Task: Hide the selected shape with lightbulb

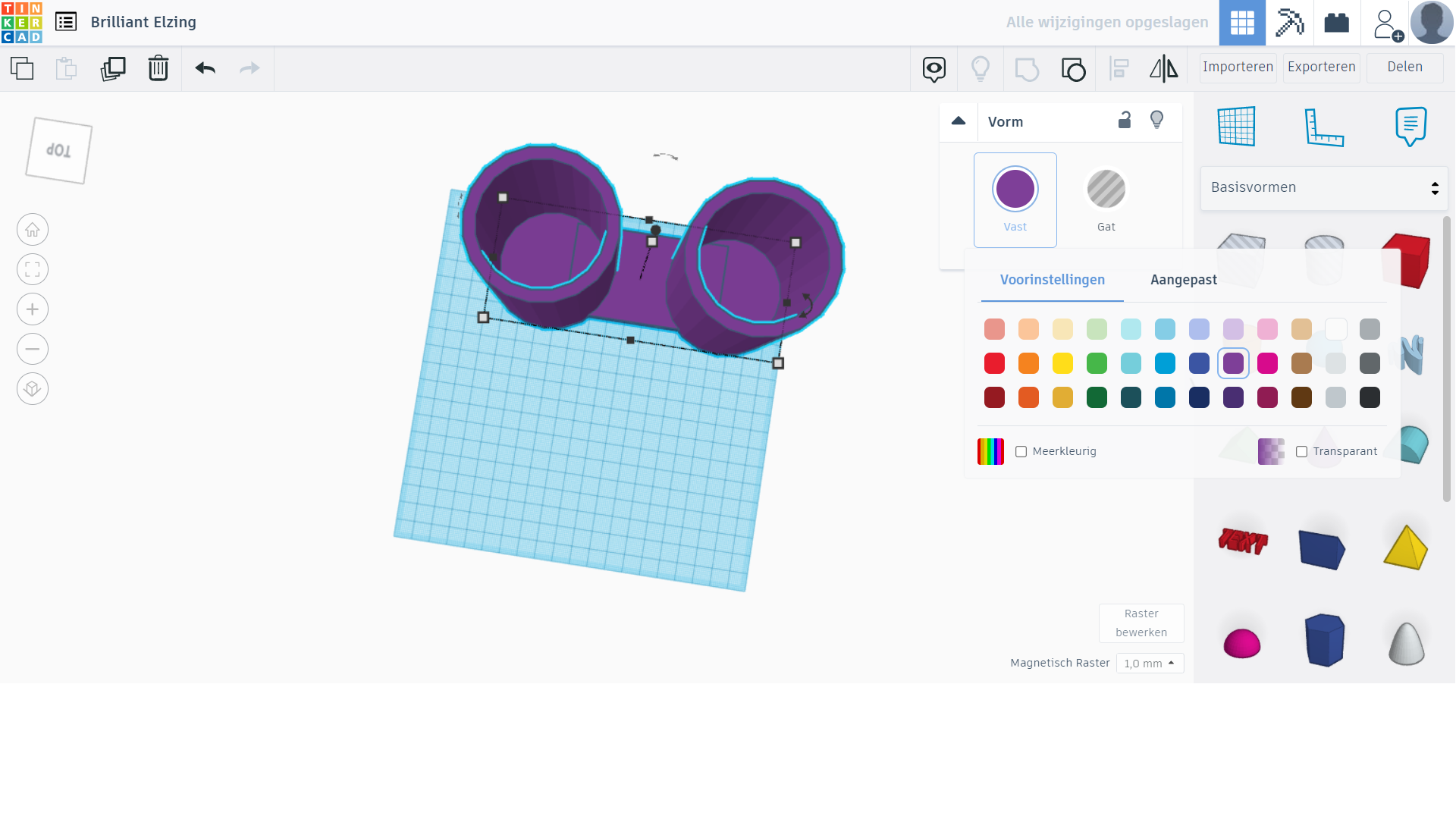Action: [x=1156, y=120]
